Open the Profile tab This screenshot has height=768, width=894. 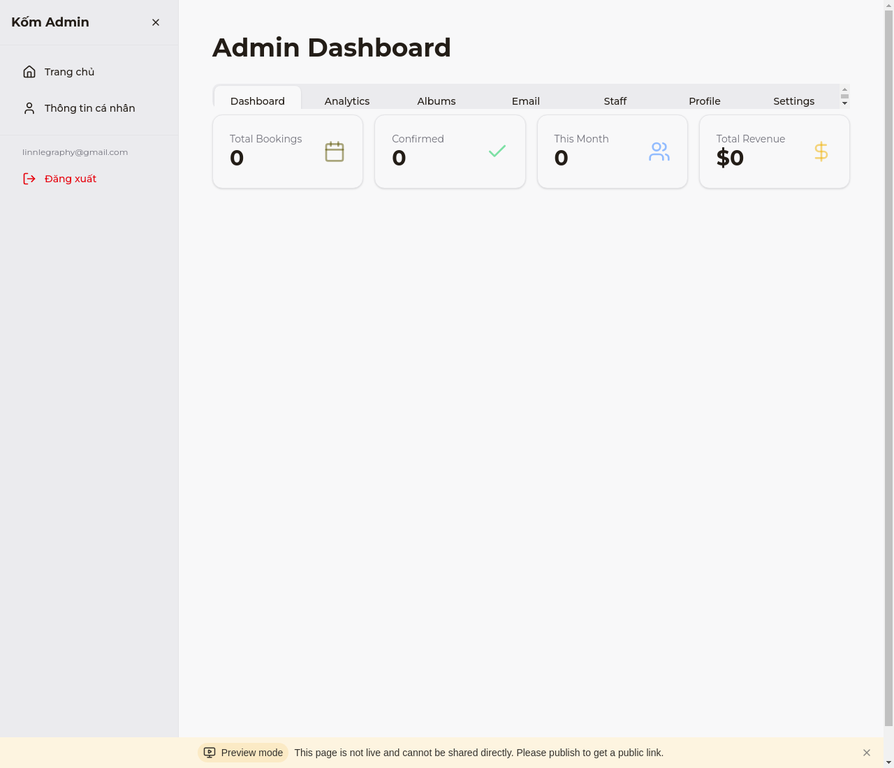coord(704,101)
